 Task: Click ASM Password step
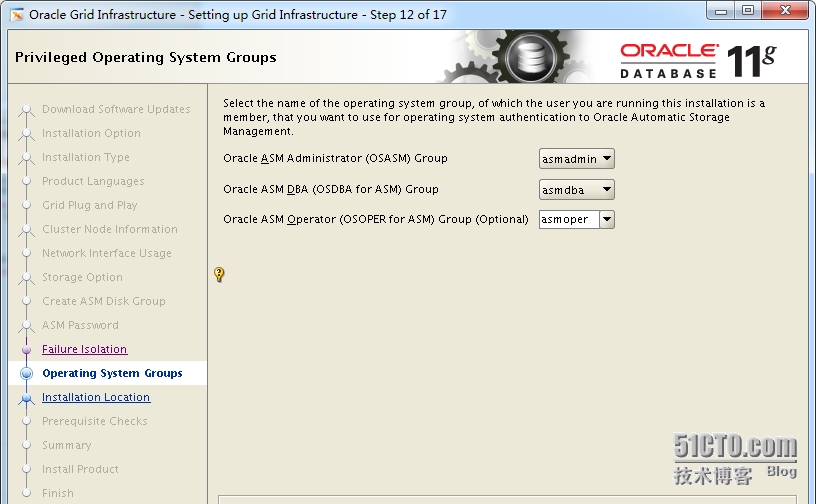point(80,325)
